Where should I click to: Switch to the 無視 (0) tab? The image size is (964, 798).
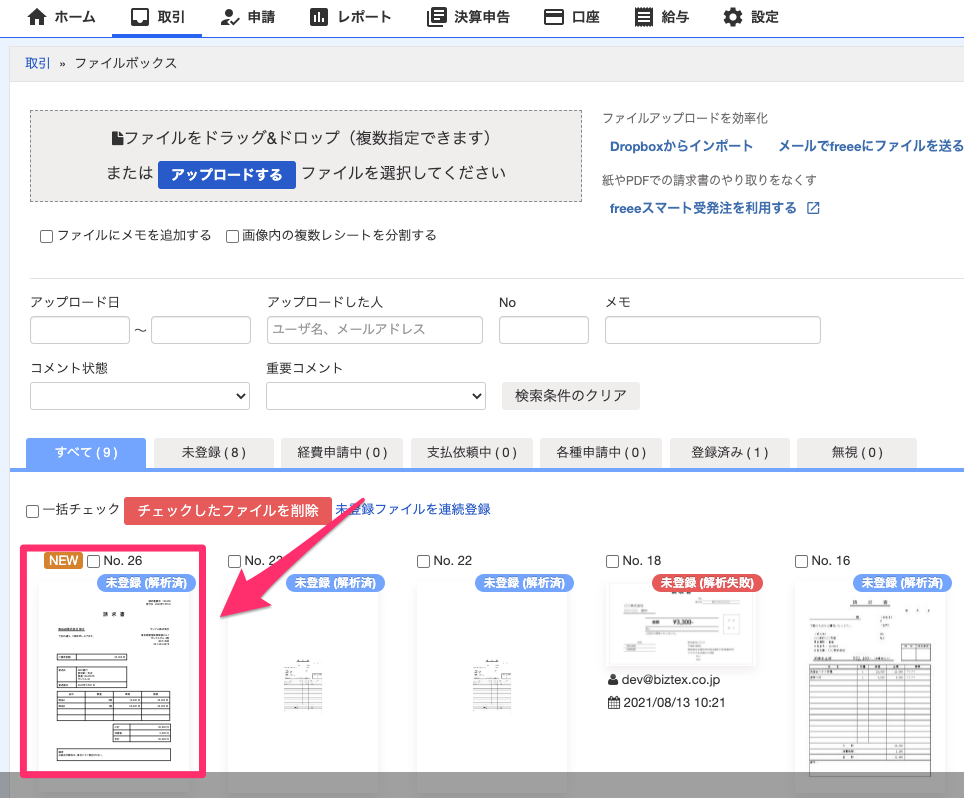856,452
